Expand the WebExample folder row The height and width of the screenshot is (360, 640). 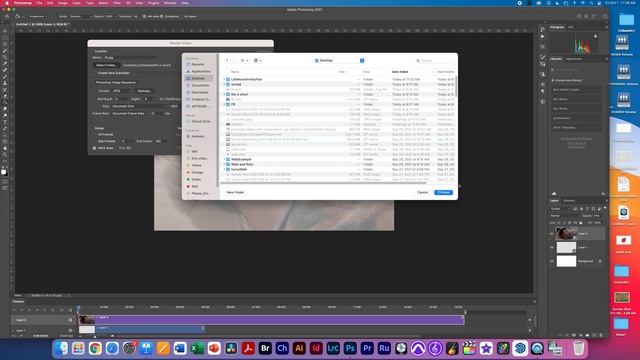point(224,159)
